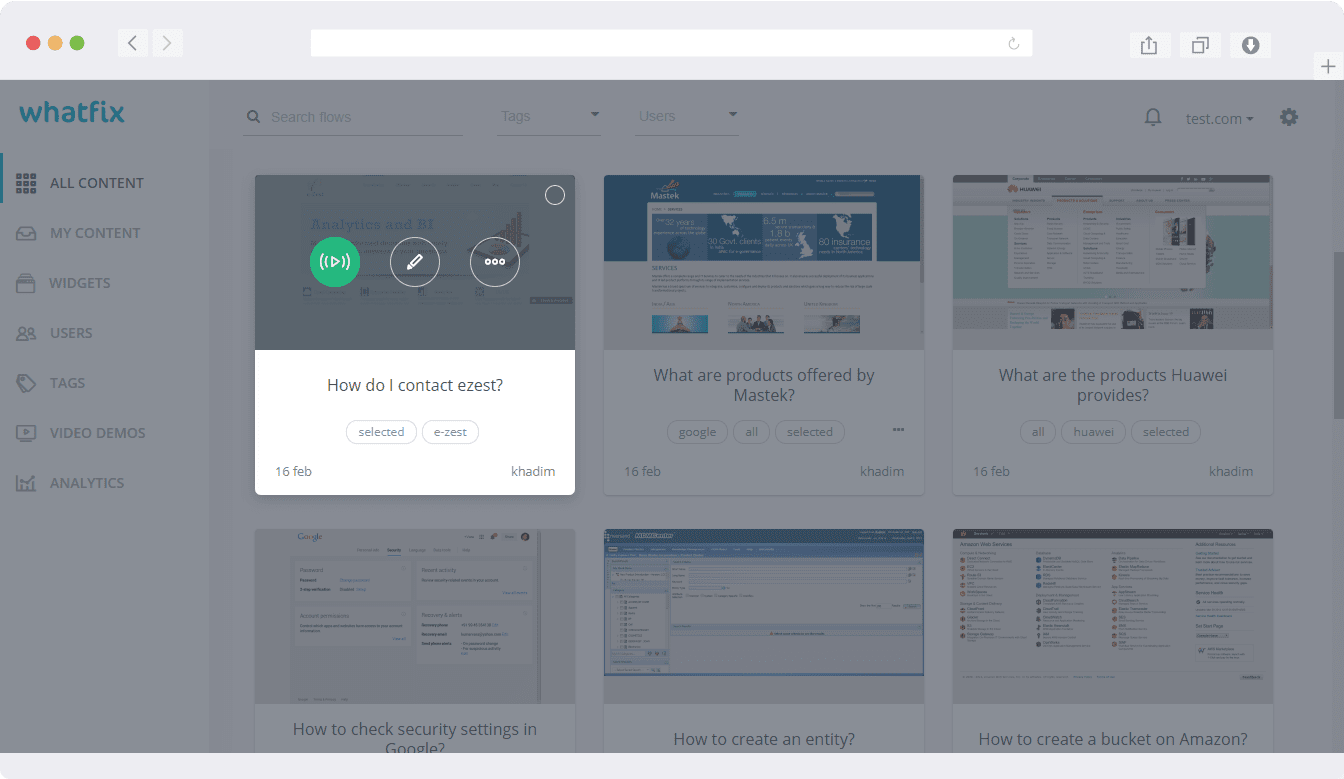Focus the Search flows field
Image resolution: width=1344 pixels, height=779 pixels.
[x=353, y=117]
